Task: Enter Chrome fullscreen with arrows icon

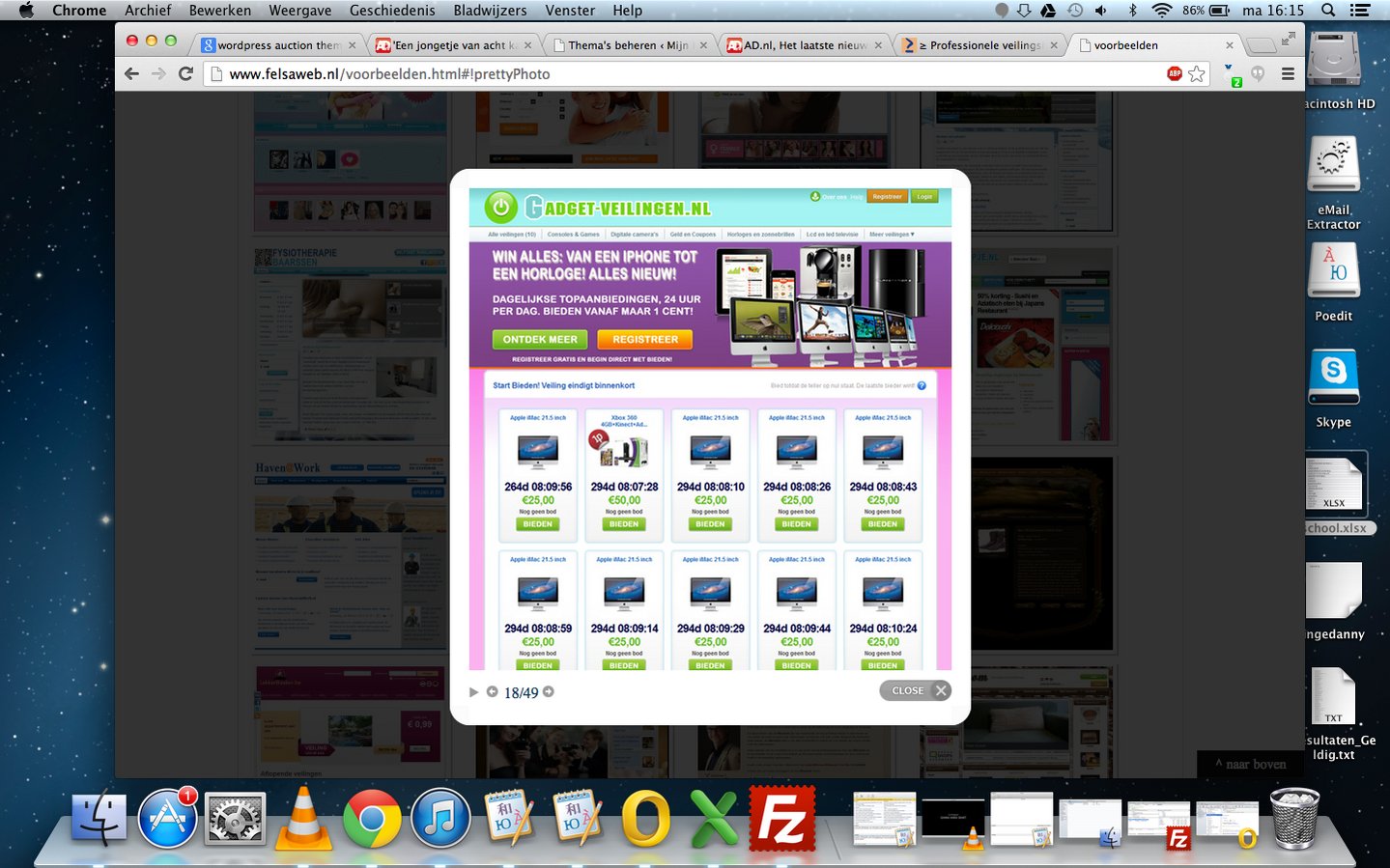Action: [1289, 39]
